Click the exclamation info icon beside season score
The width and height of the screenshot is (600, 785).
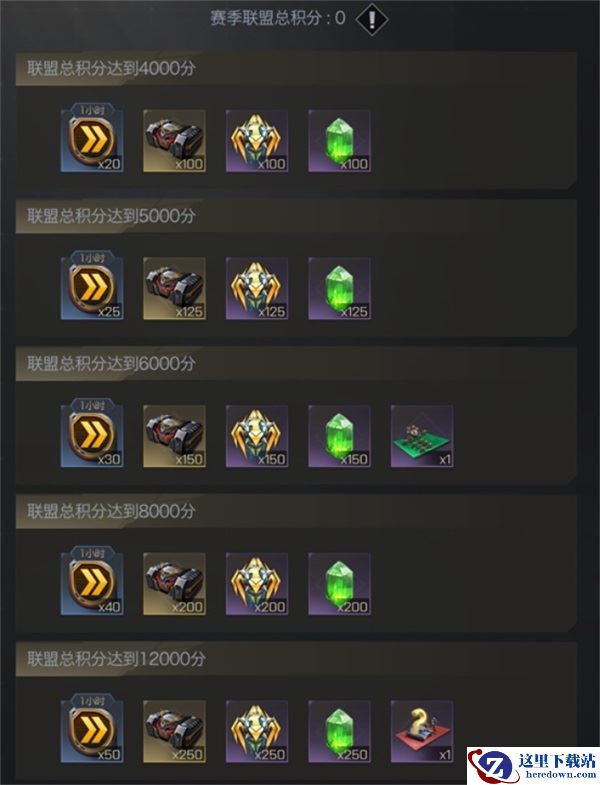[x=372, y=19]
